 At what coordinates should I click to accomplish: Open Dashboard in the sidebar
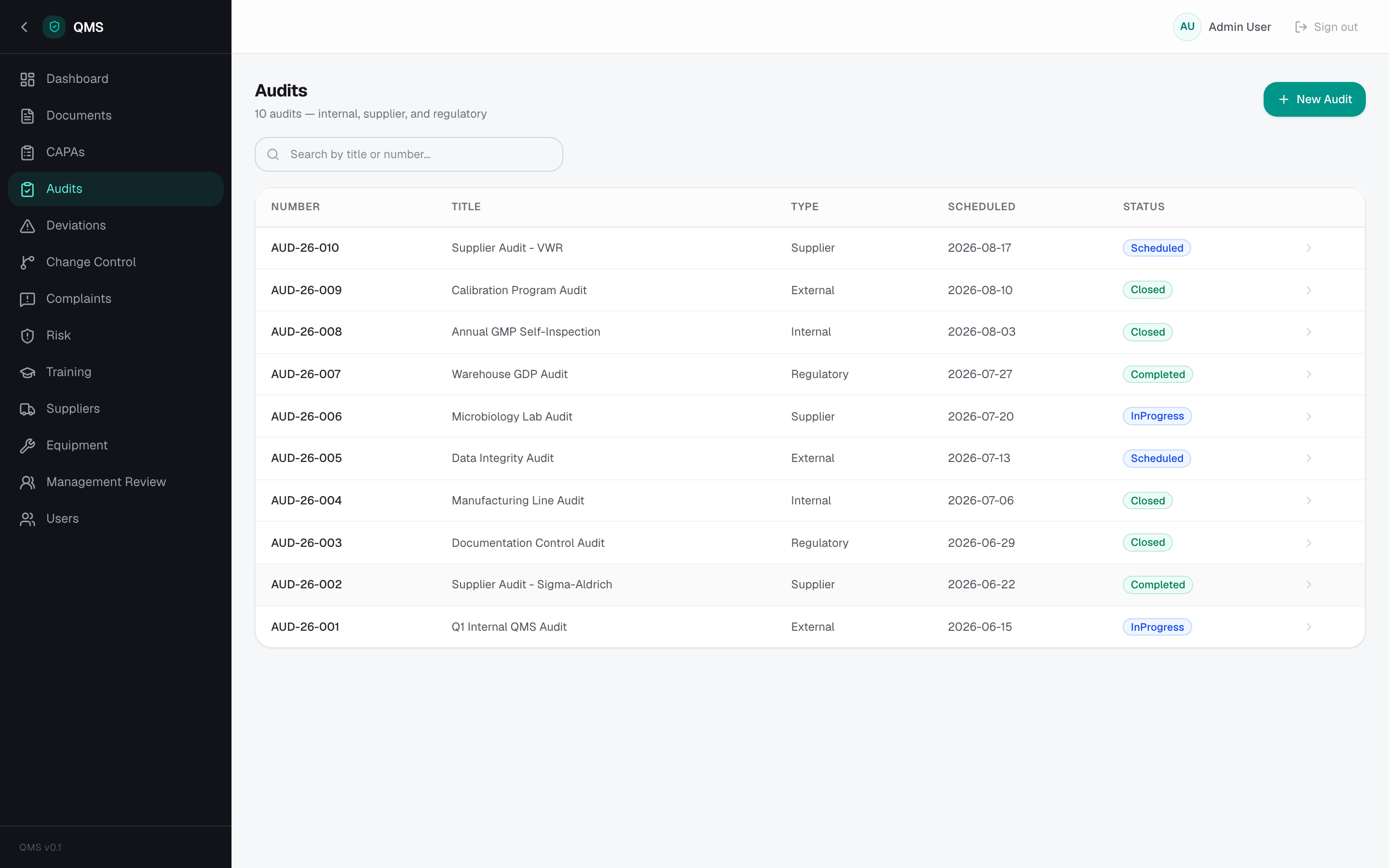pos(115,79)
